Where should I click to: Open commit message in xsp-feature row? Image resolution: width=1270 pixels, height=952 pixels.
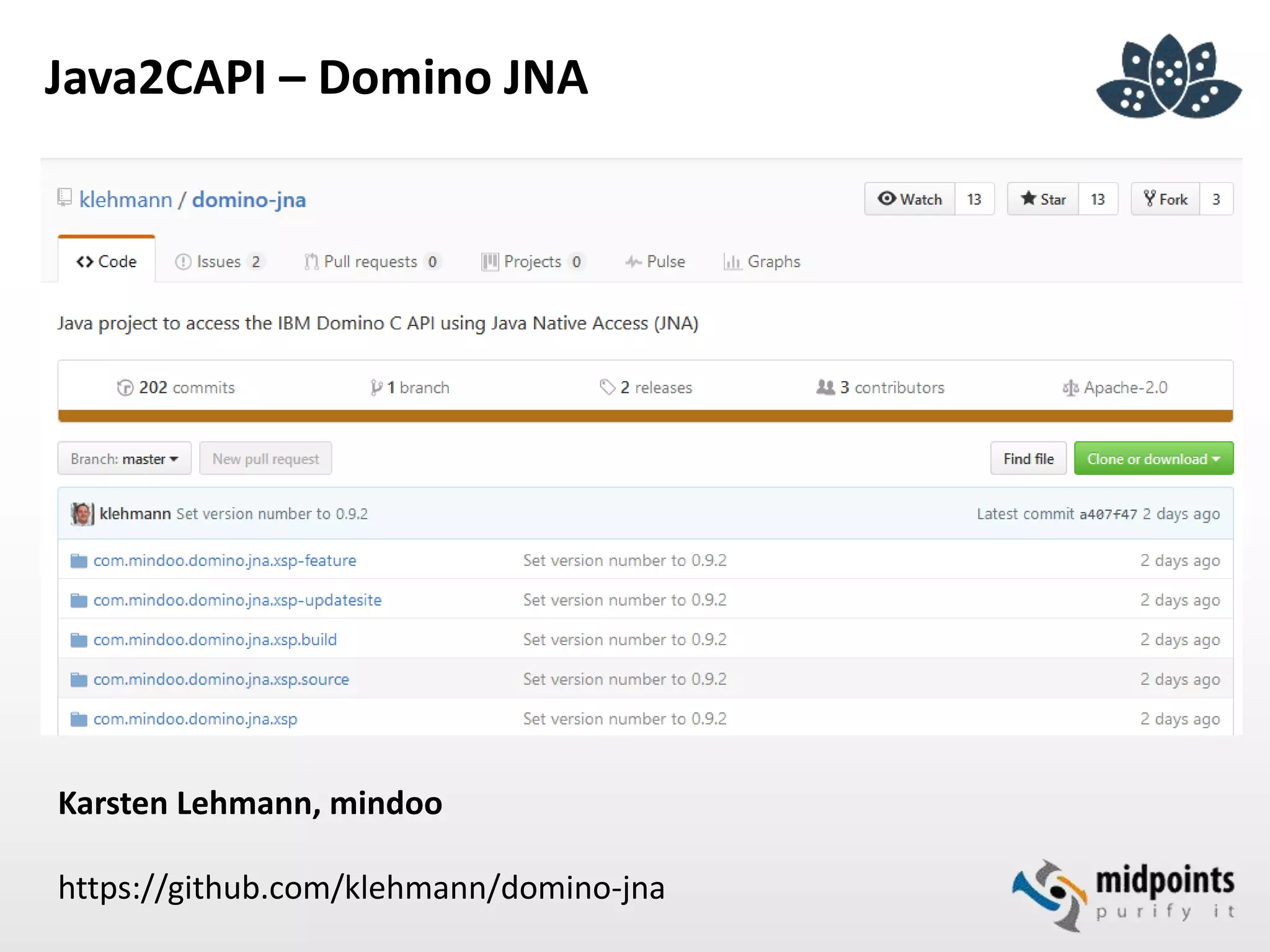(x=625, y=560)
